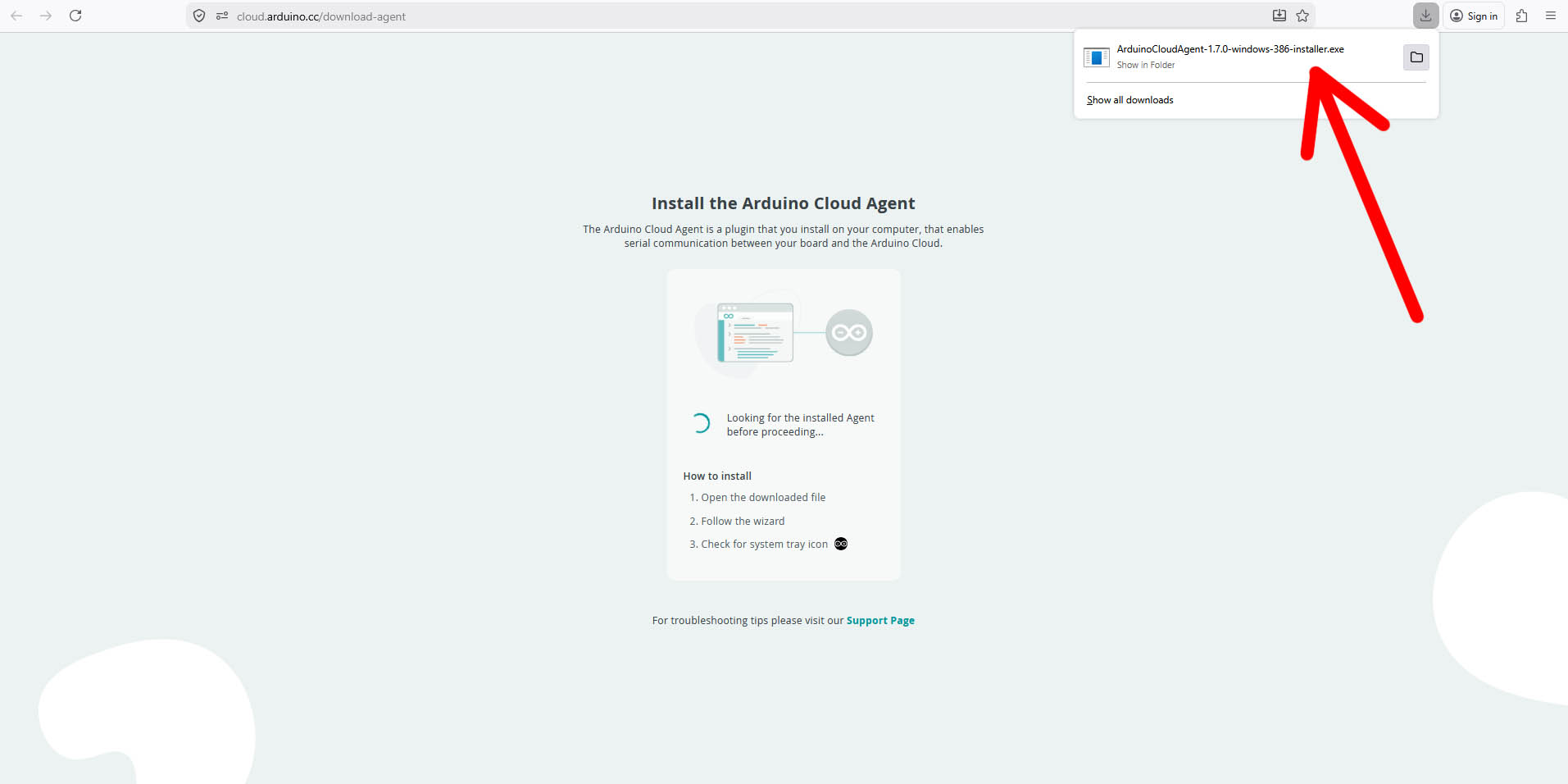Viewport: 1568px width, 784px height.
Task: Open site permissions icon in address bar
Action: click(x=221, y=16)
